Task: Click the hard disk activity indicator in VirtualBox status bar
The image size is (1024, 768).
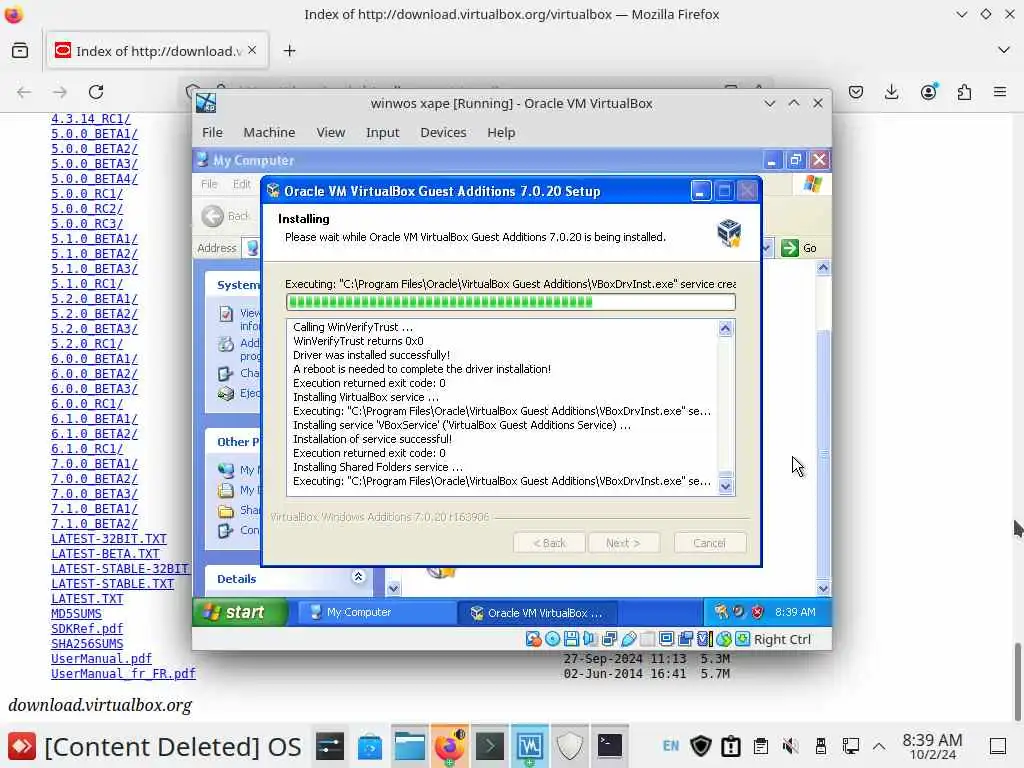Action: [533, 639]
